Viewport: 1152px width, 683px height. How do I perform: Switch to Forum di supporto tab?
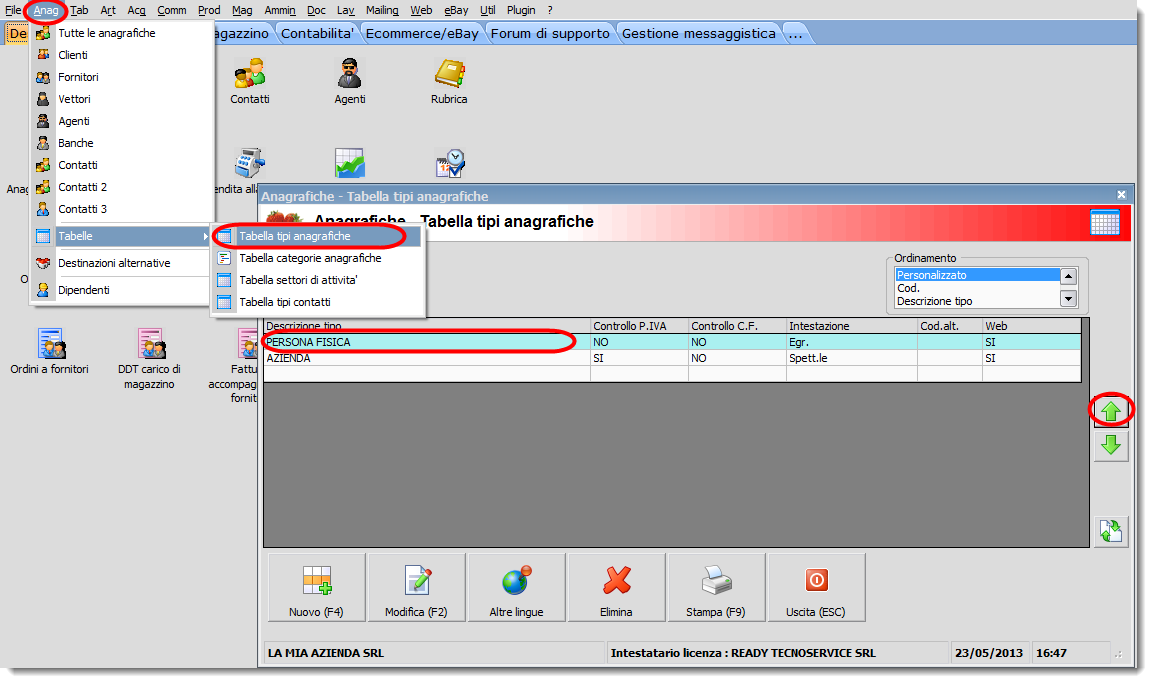pyautogui.click(x=550, y=34)
